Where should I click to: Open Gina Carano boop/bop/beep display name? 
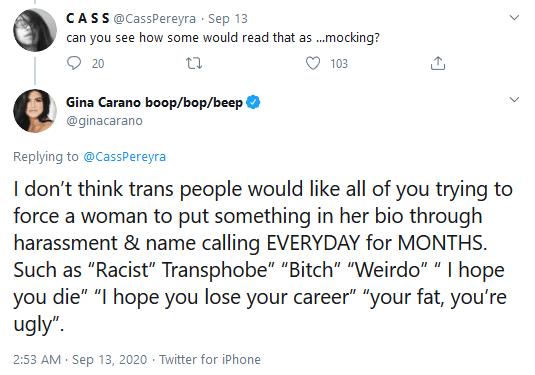(x=154, y=102)
